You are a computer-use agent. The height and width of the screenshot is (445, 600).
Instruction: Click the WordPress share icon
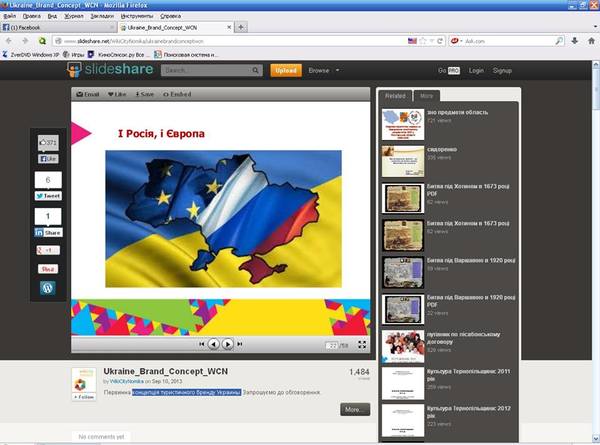pos(48,288)
